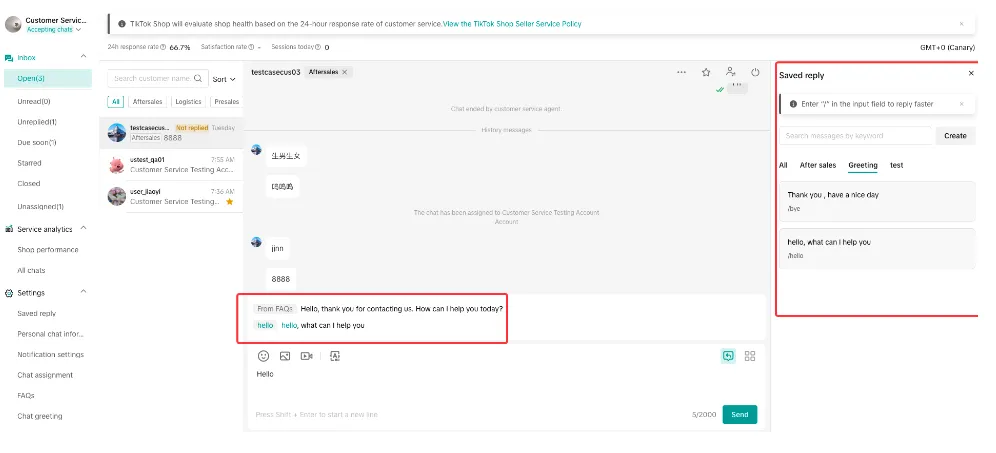Switch to the After sales saved reply tab
Image resolution: width=996 pixels, height=453 pixels.
coord(818,165)
